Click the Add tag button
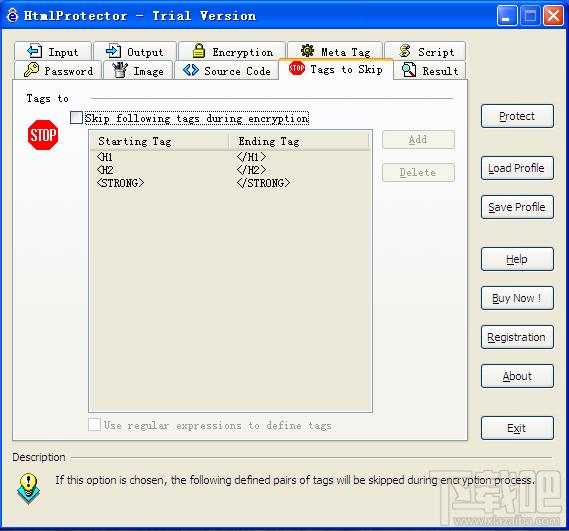 [x=418, y=139]
